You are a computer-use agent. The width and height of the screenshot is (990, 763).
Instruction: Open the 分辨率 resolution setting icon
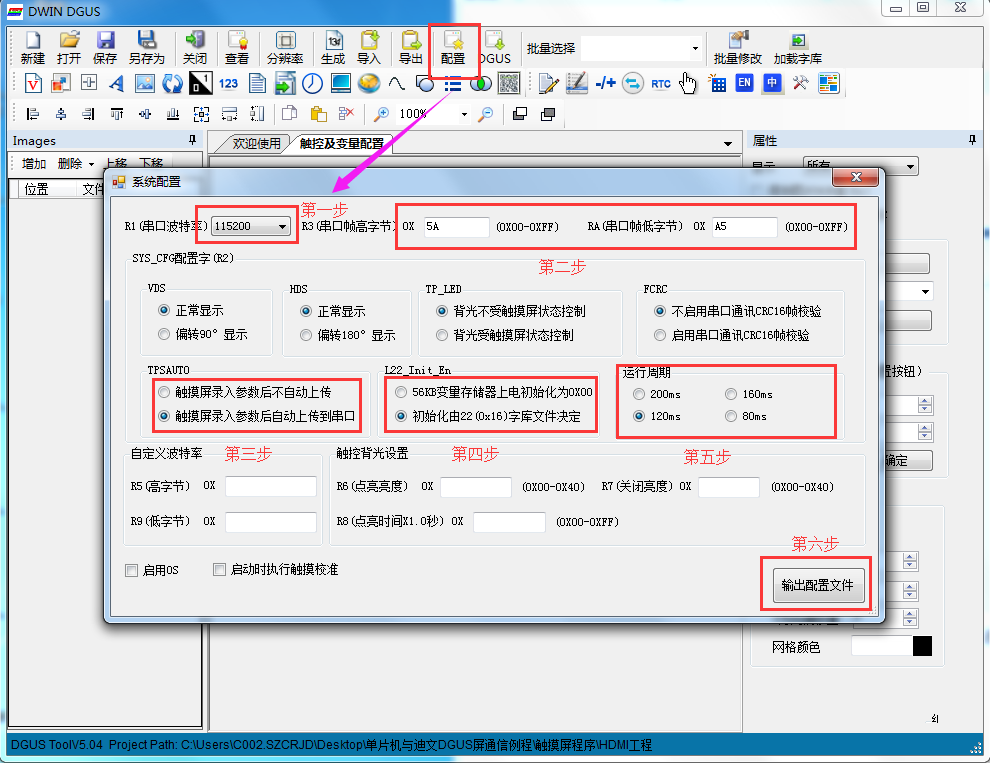[x=285, y=47]
